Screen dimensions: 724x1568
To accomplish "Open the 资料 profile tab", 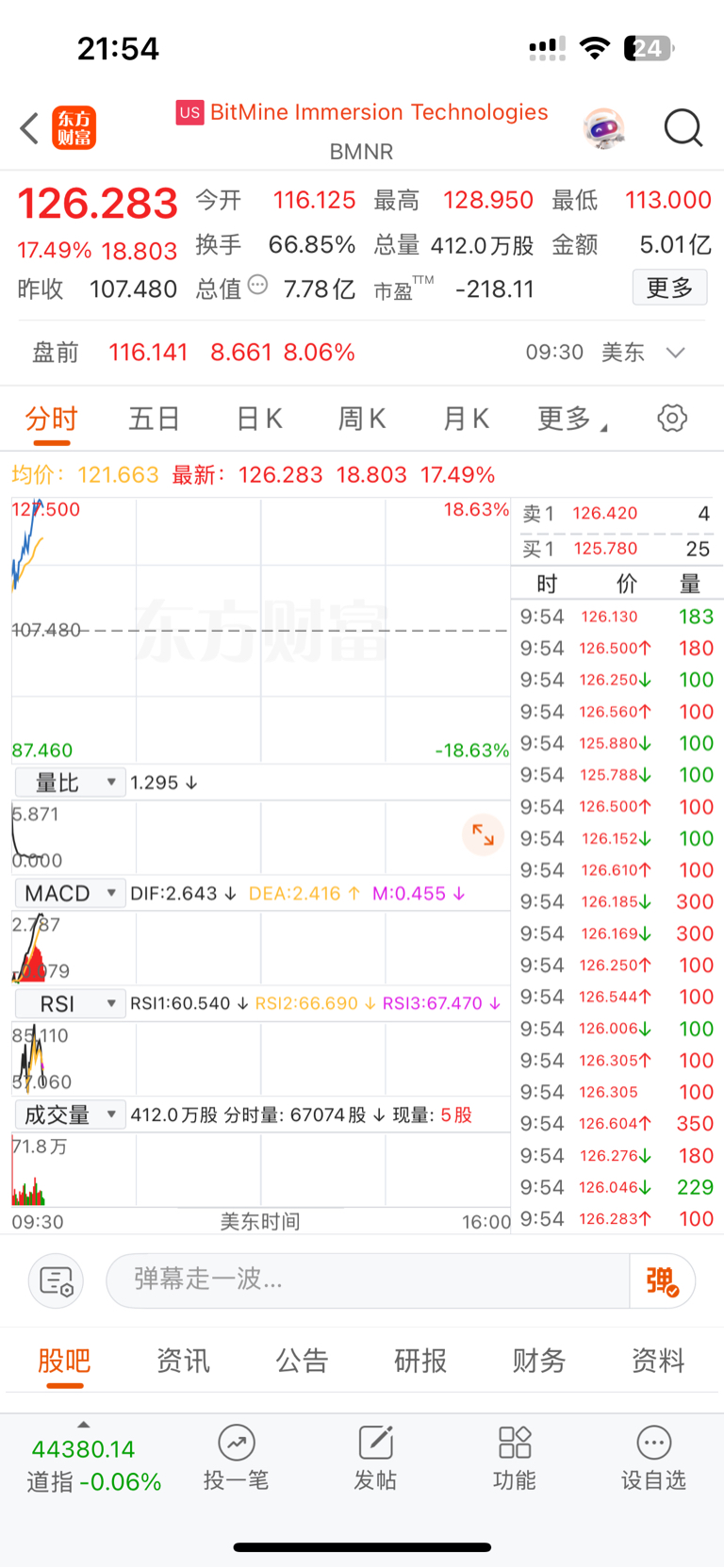I will pos(658,1361).
